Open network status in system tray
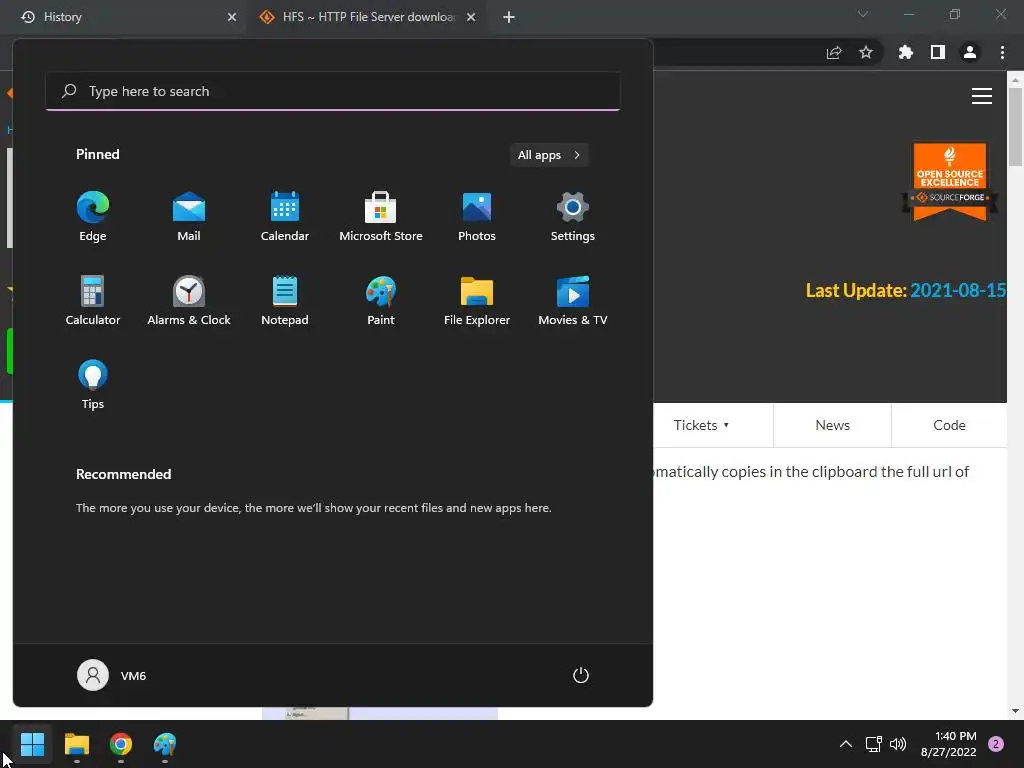The width and height of the screenshot is (1024, 768). [873, 744]
